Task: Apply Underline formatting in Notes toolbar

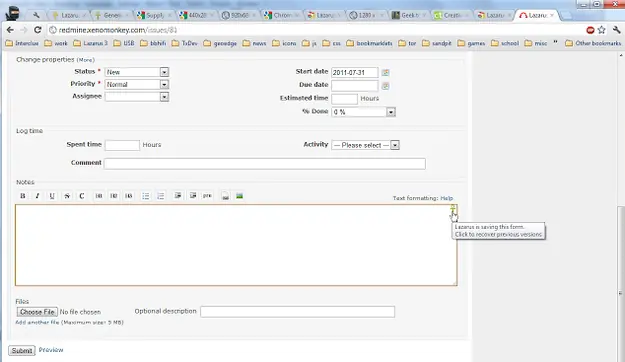Action: tap(52, 196)
